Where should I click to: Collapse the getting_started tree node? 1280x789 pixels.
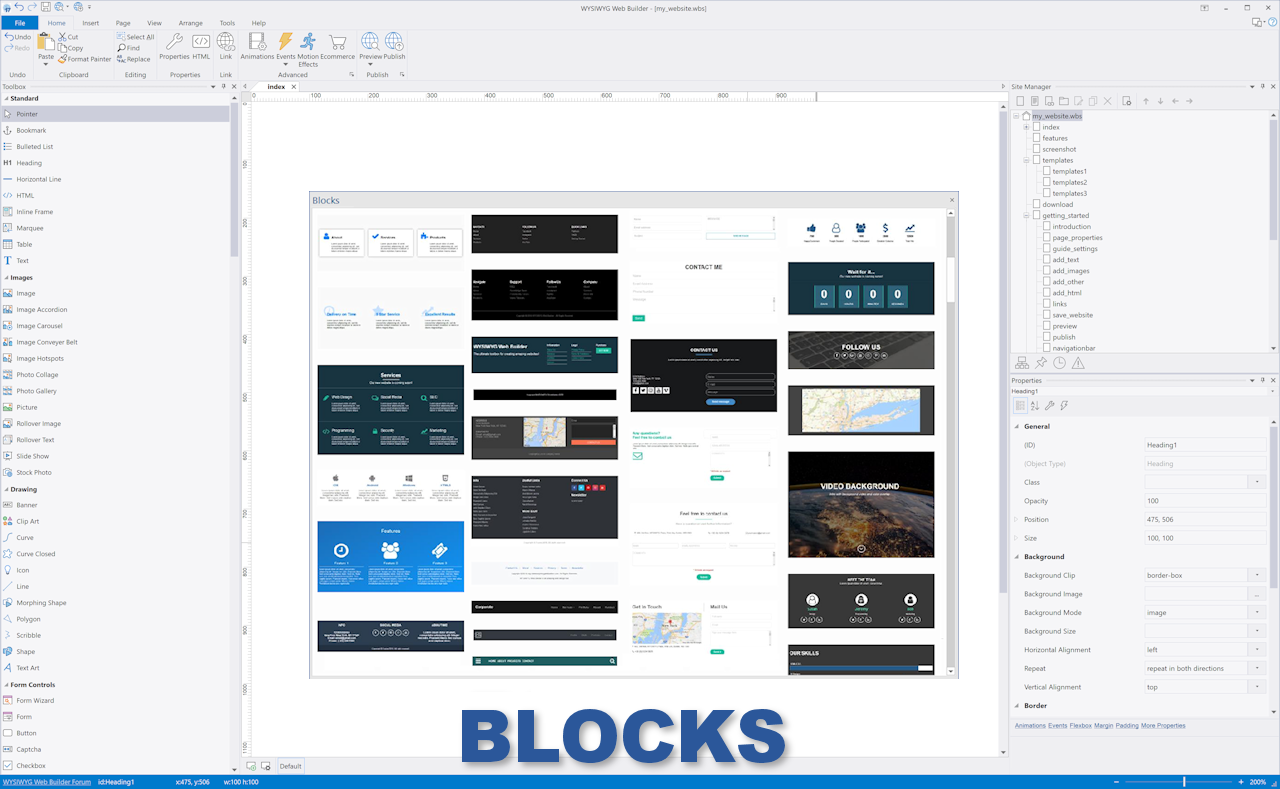[x=1026, y=216]
